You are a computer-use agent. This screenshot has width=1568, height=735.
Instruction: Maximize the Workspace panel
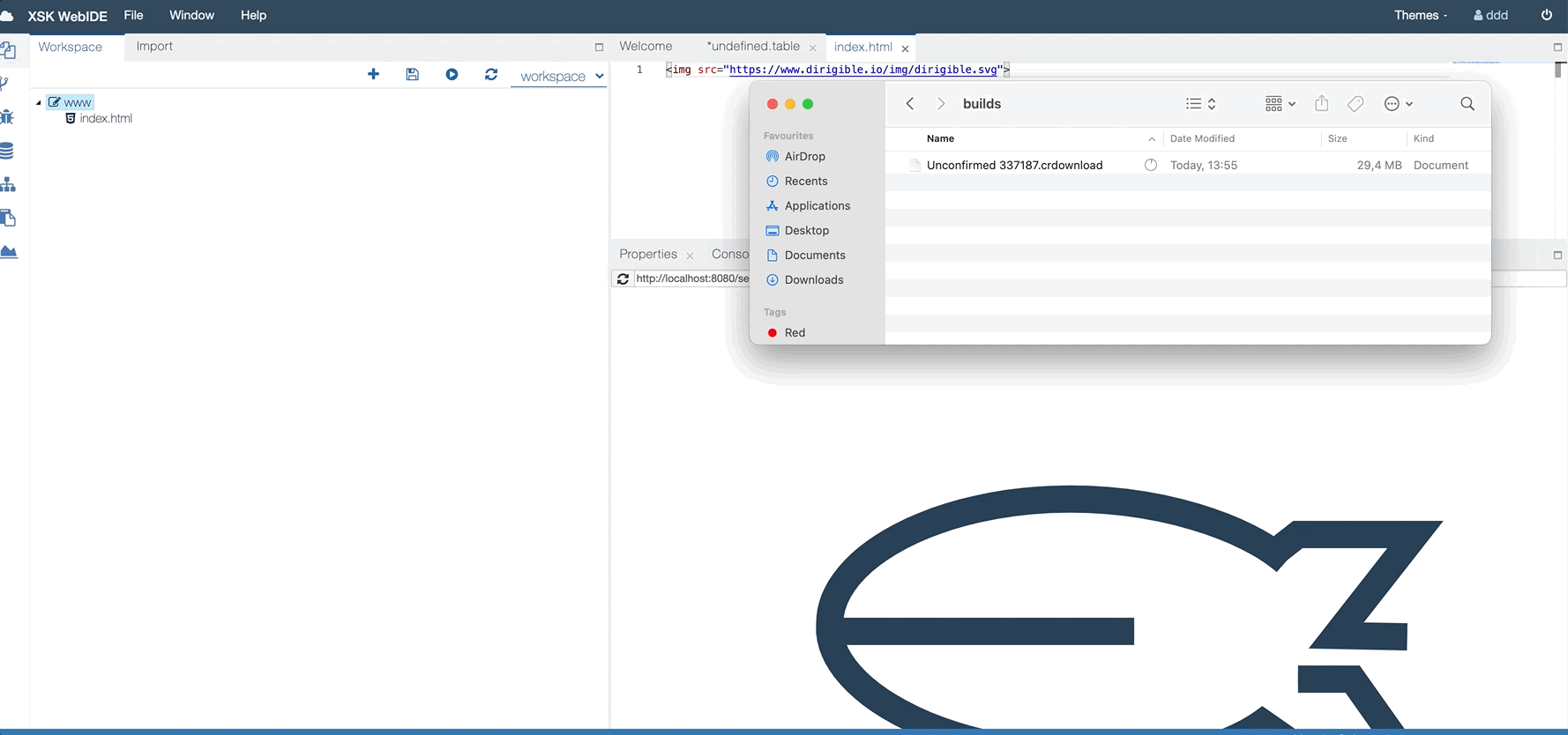click(x=599, y=48)
